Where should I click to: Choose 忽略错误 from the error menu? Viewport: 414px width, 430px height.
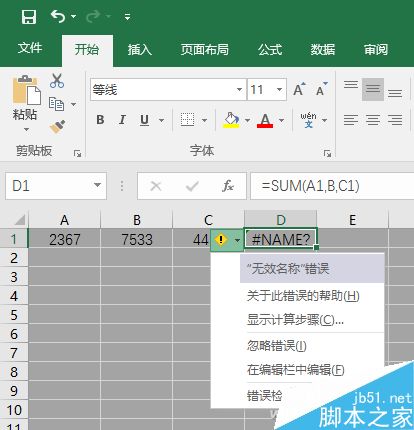276,346
